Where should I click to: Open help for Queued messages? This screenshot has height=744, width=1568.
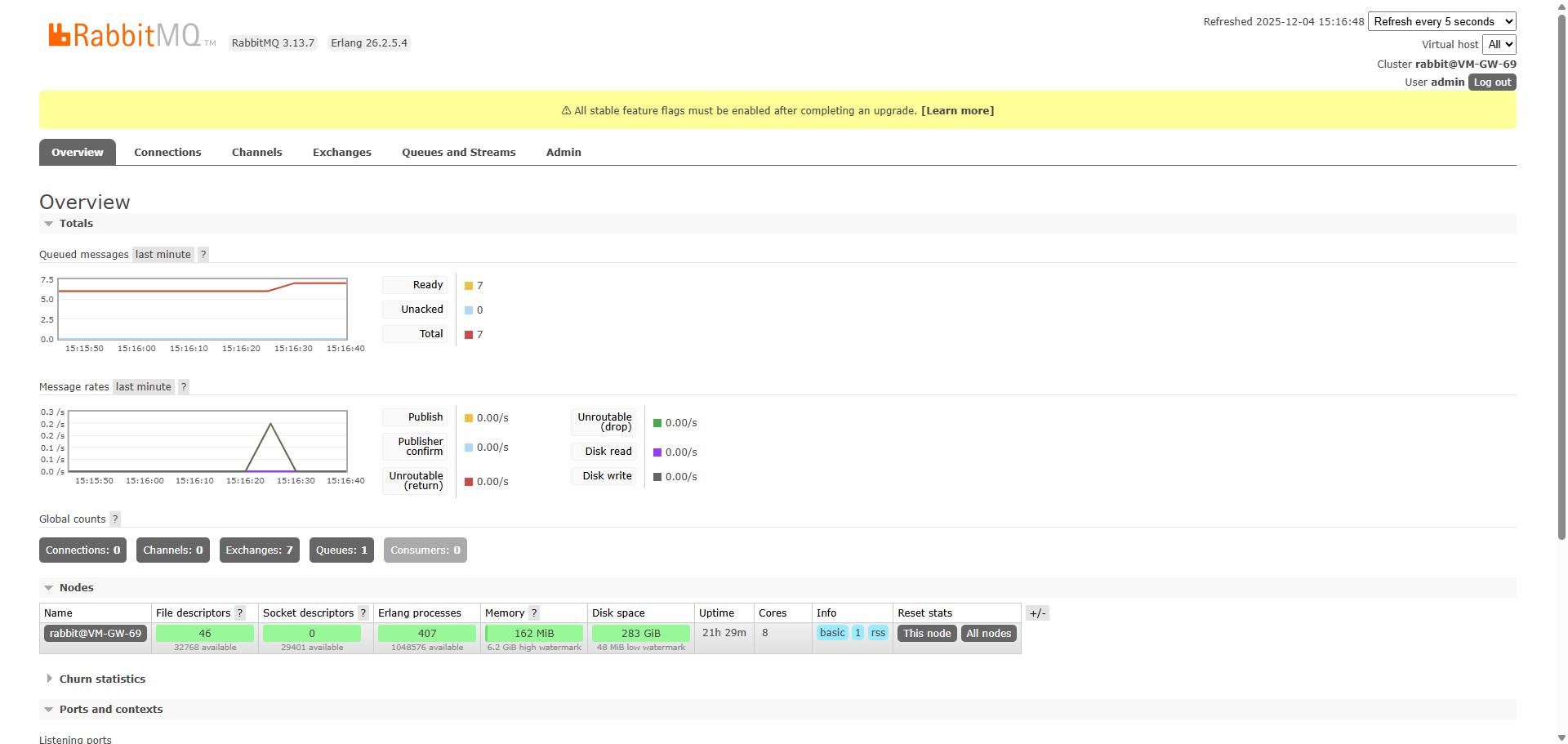203,255
